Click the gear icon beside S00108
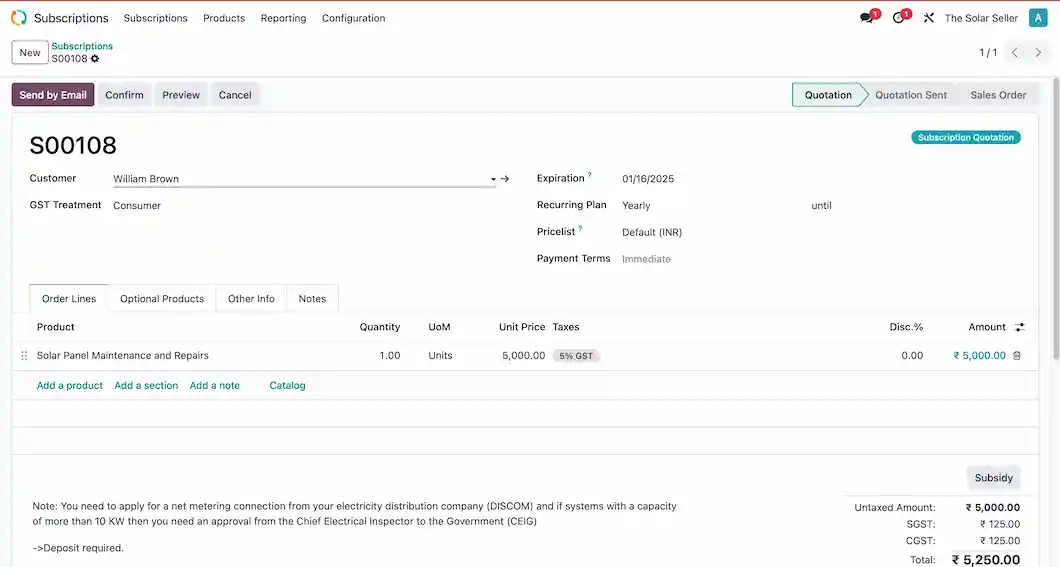This screenshot has height=567, width=1060. 95,59
